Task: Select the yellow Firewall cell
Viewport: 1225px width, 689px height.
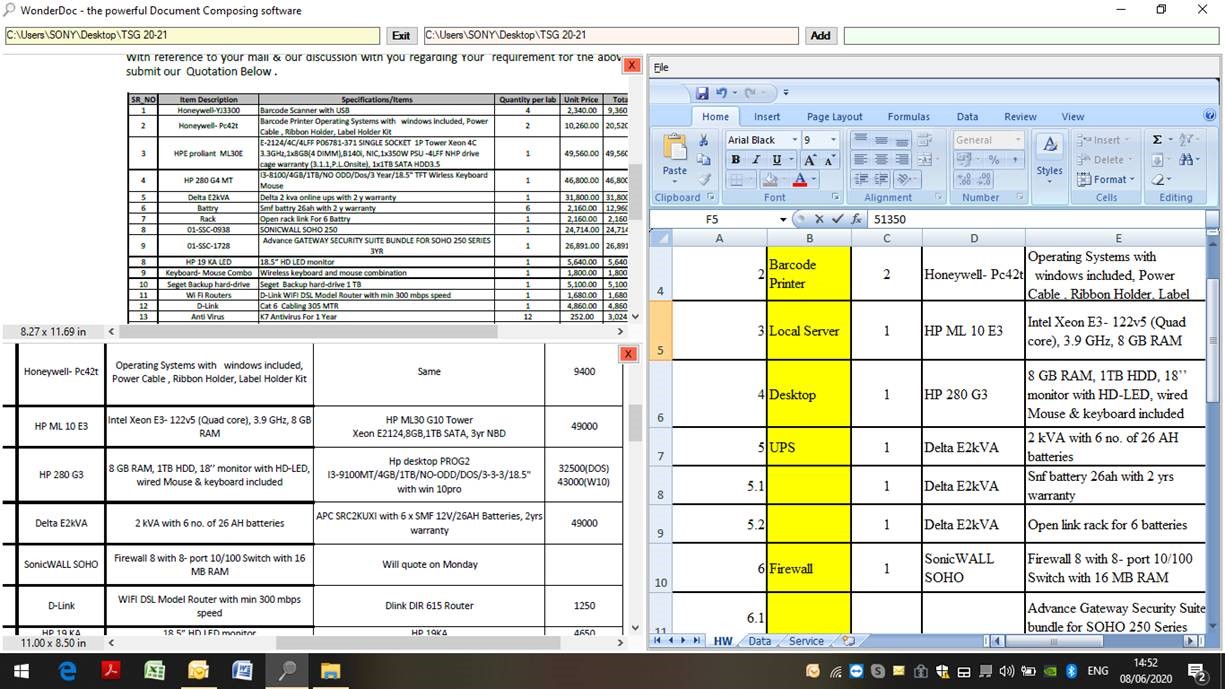Action: point(809,569)
